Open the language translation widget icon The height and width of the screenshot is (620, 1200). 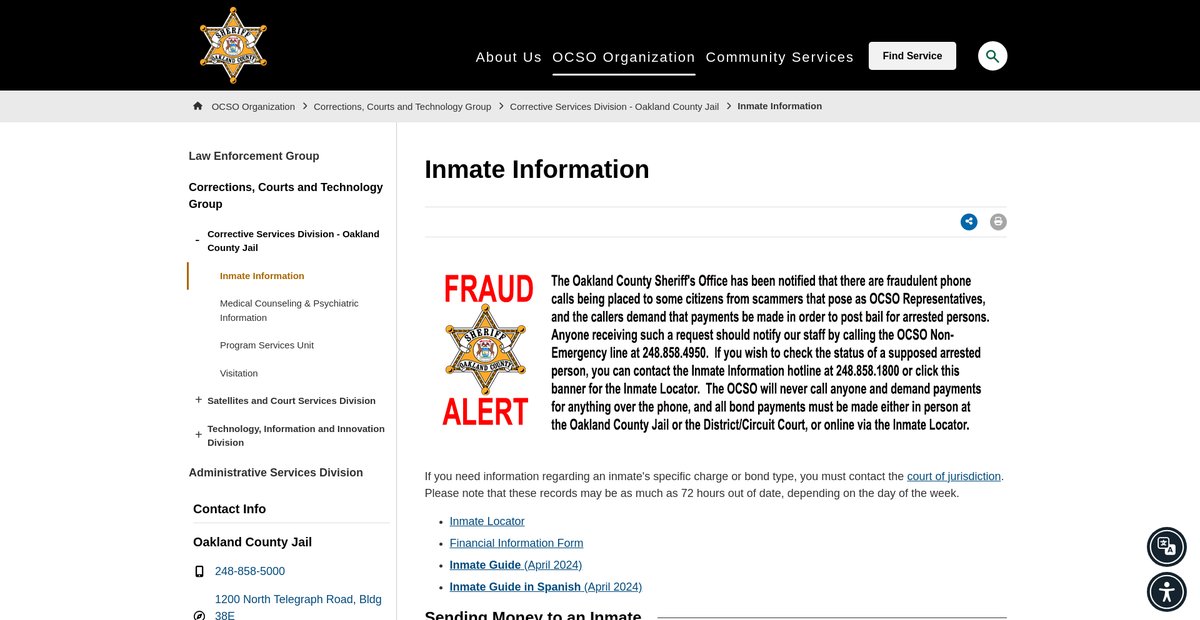click(x=1166, y=546)
